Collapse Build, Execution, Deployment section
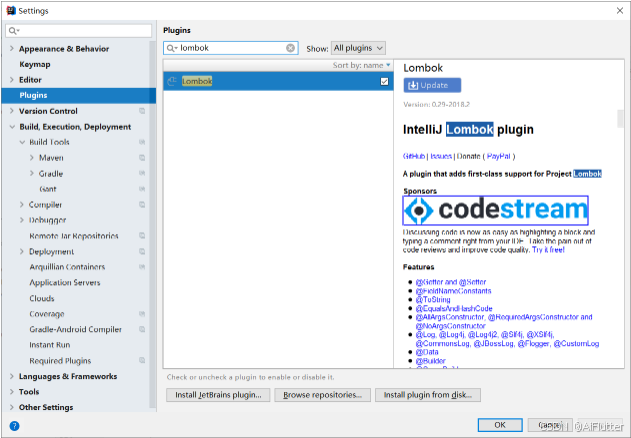 [x=12, y=126]
